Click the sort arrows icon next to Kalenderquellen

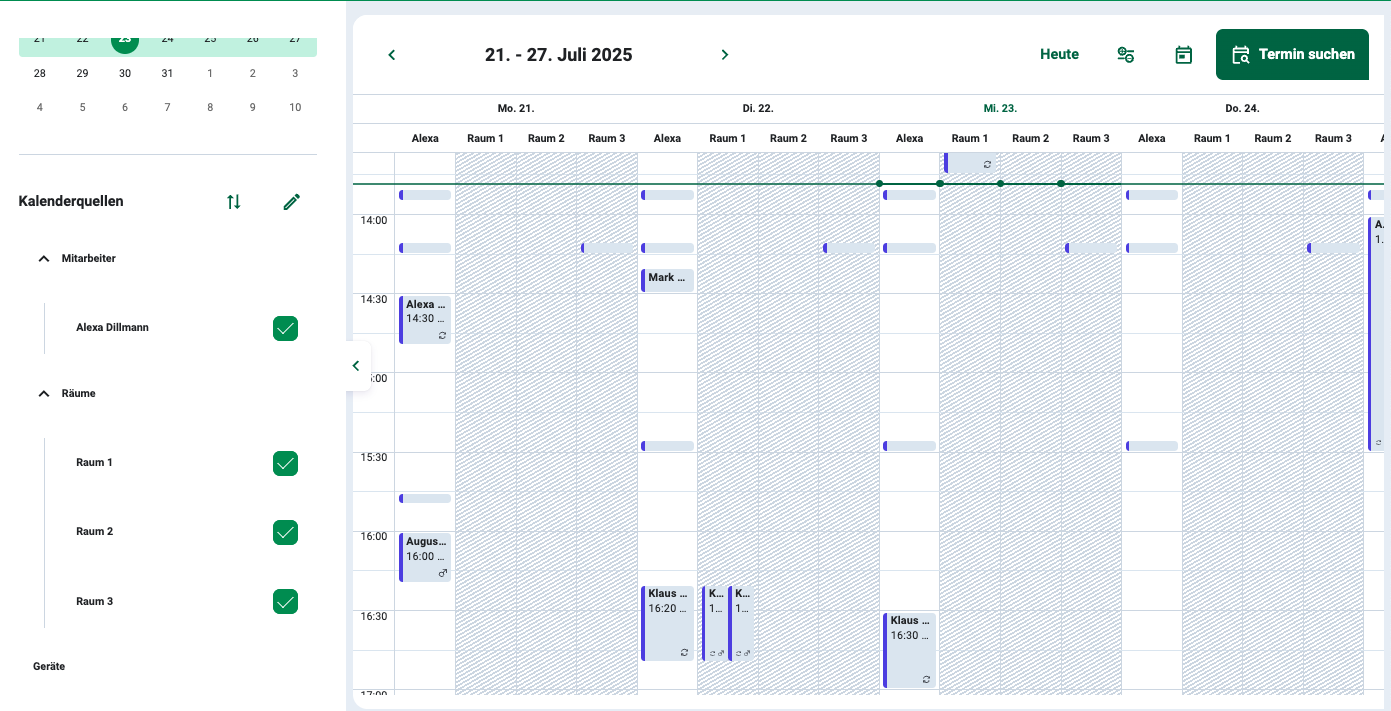(234, 202)
